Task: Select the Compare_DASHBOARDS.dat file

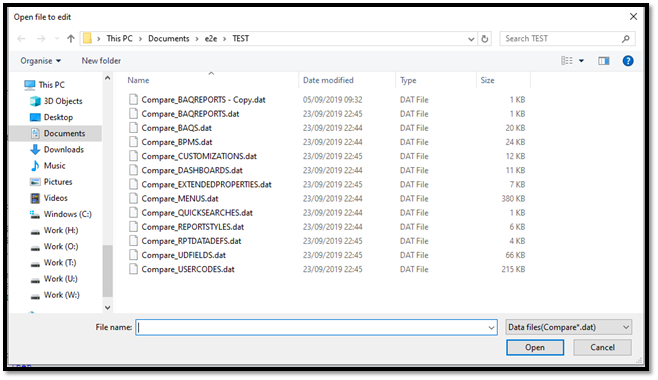Action: (192, 170)
